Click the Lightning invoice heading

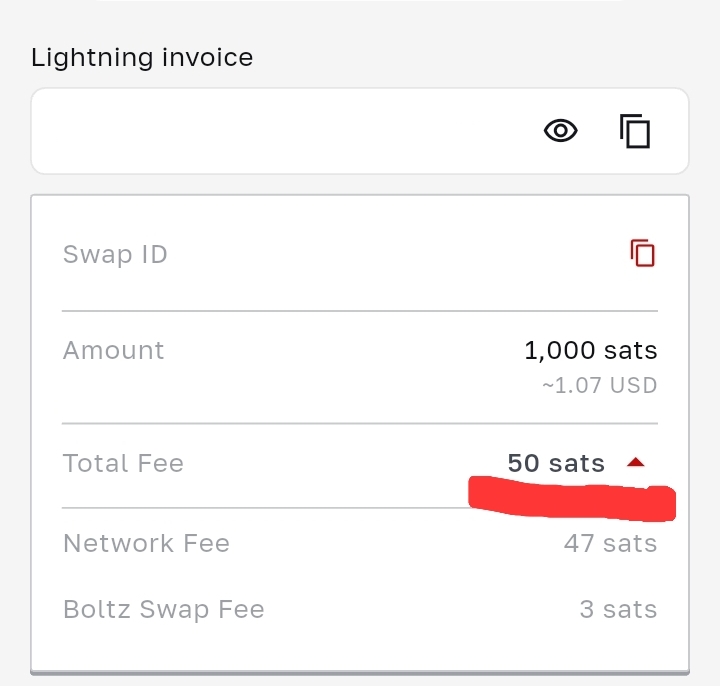(x=142, y=57)
